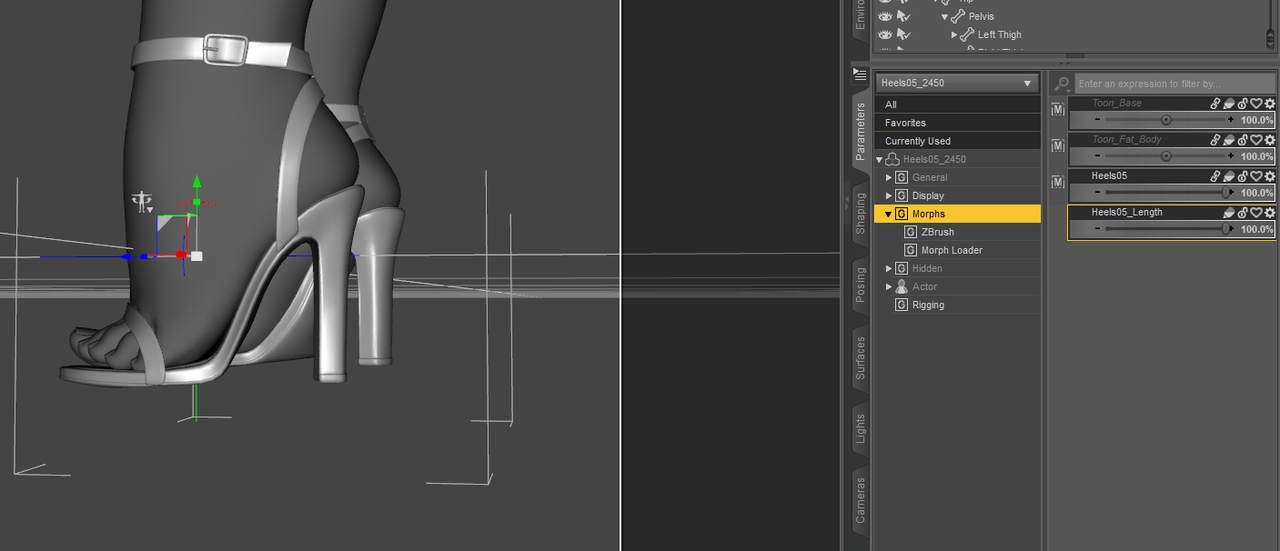Favorite the Heels05 property
The height and width of the screenshot is (551, 1280).
pos(1256,176)
